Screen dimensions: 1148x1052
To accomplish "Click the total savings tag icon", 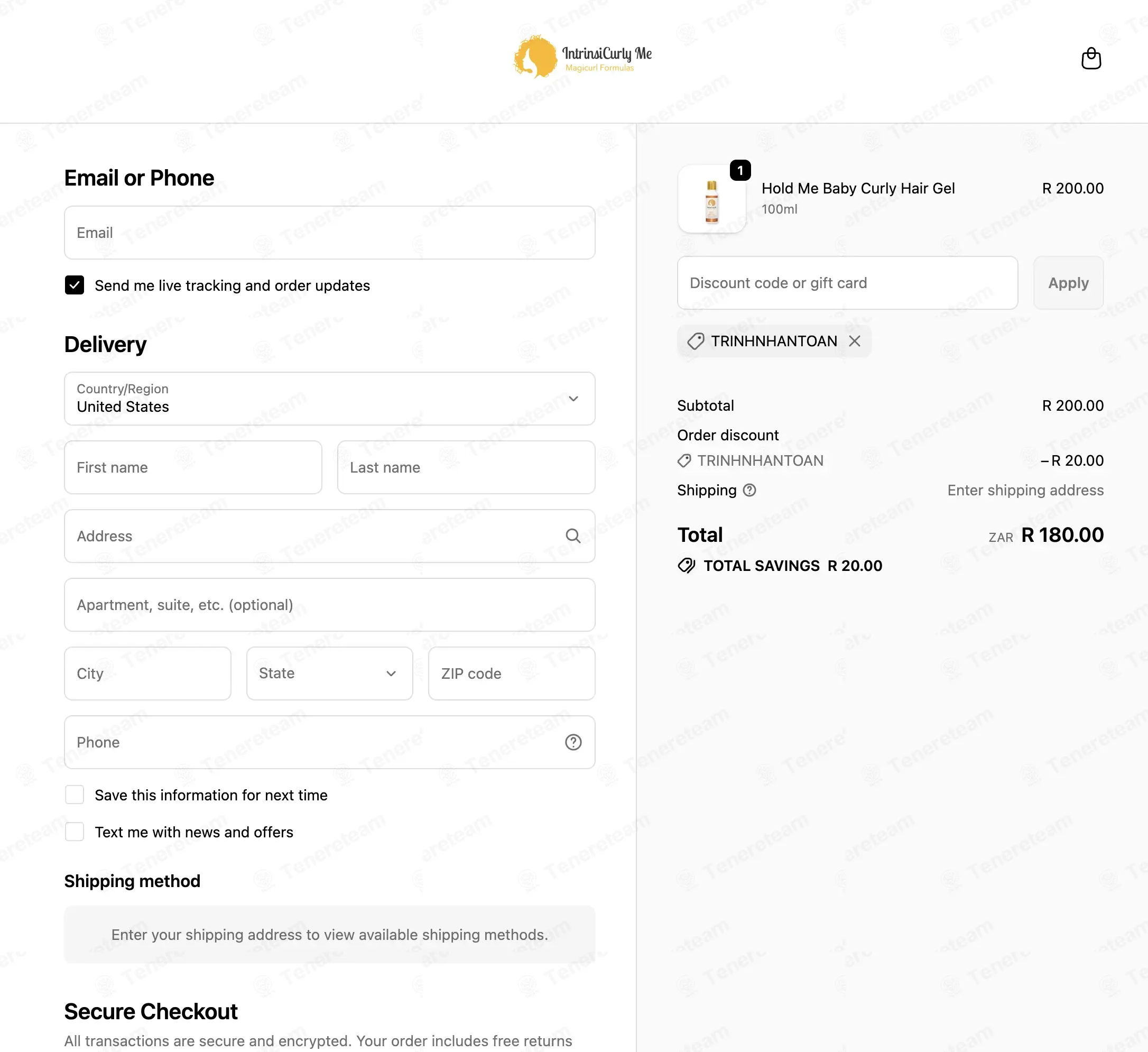I will click(x=686, y=565).
